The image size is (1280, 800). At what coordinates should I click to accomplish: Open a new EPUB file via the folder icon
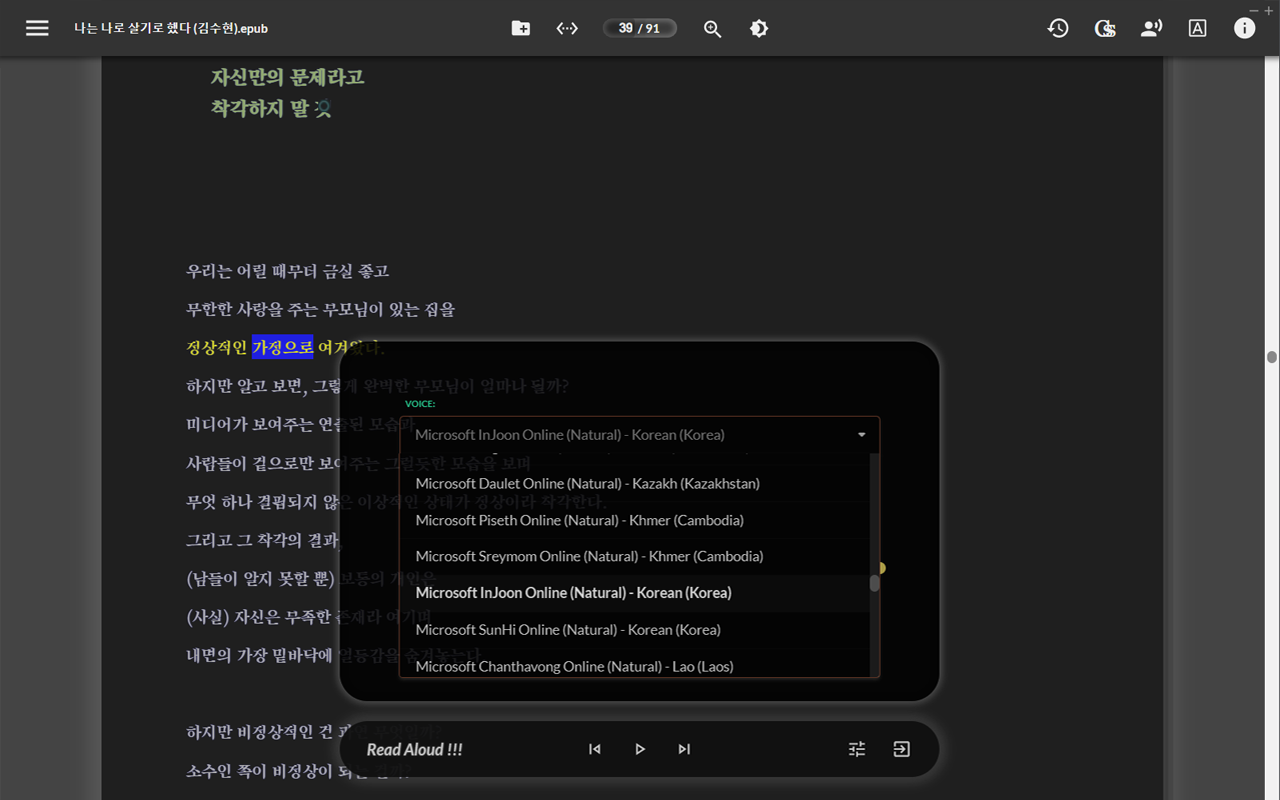(520, 28)
